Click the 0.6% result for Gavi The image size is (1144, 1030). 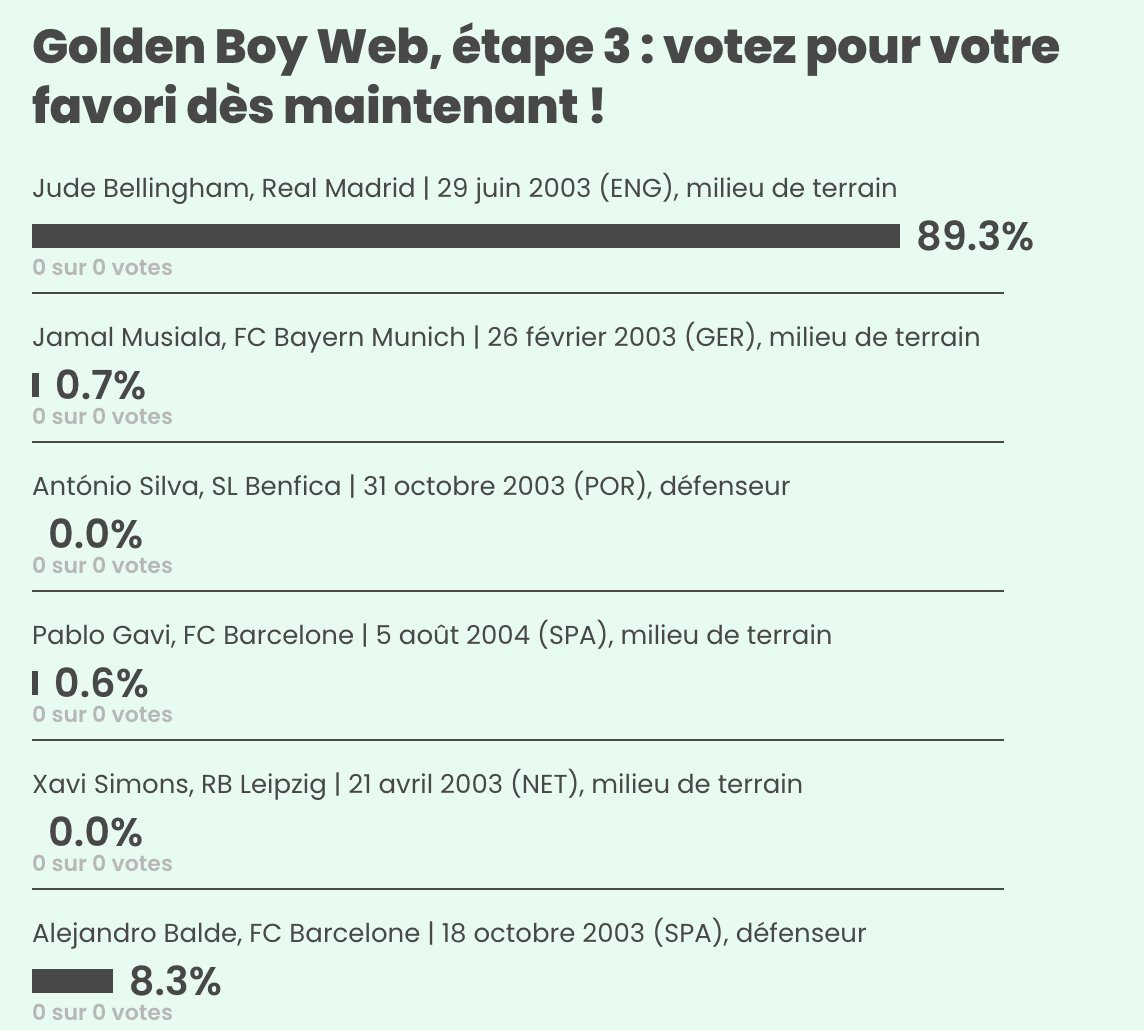click(x=101, y=683)
